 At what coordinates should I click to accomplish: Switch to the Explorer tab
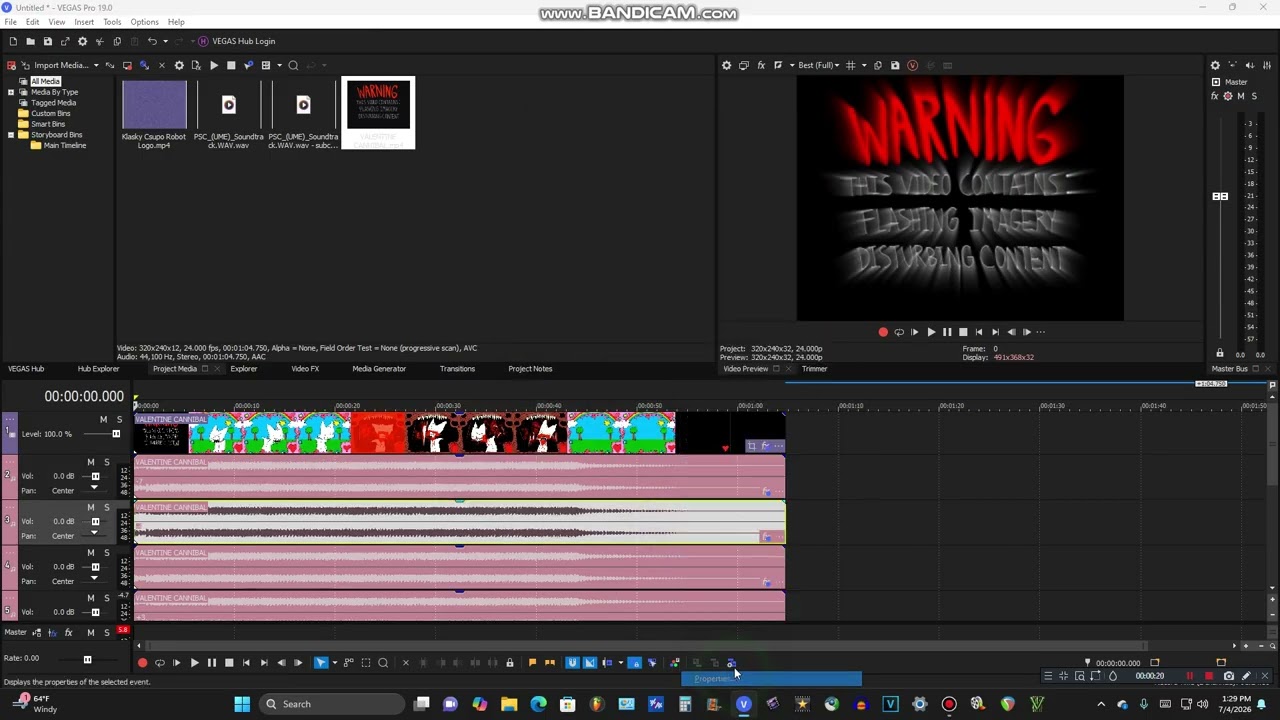coord(243,369)
